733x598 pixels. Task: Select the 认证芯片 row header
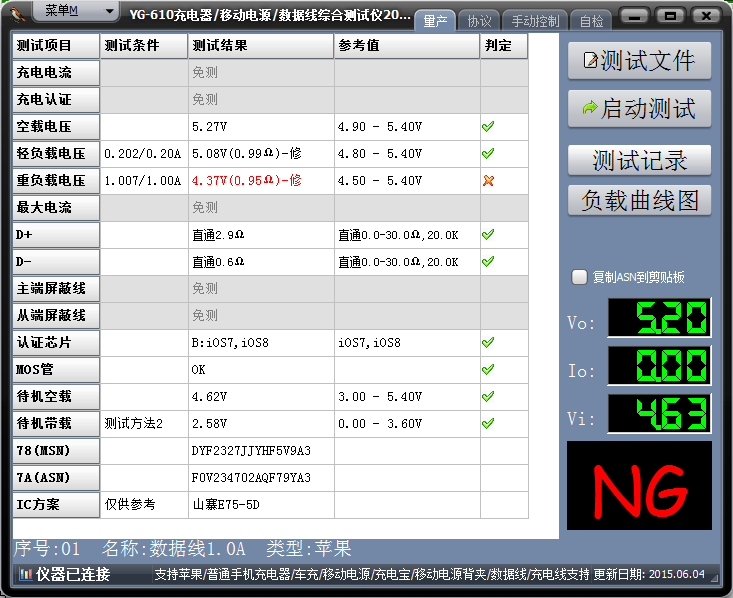click(56, 342)
